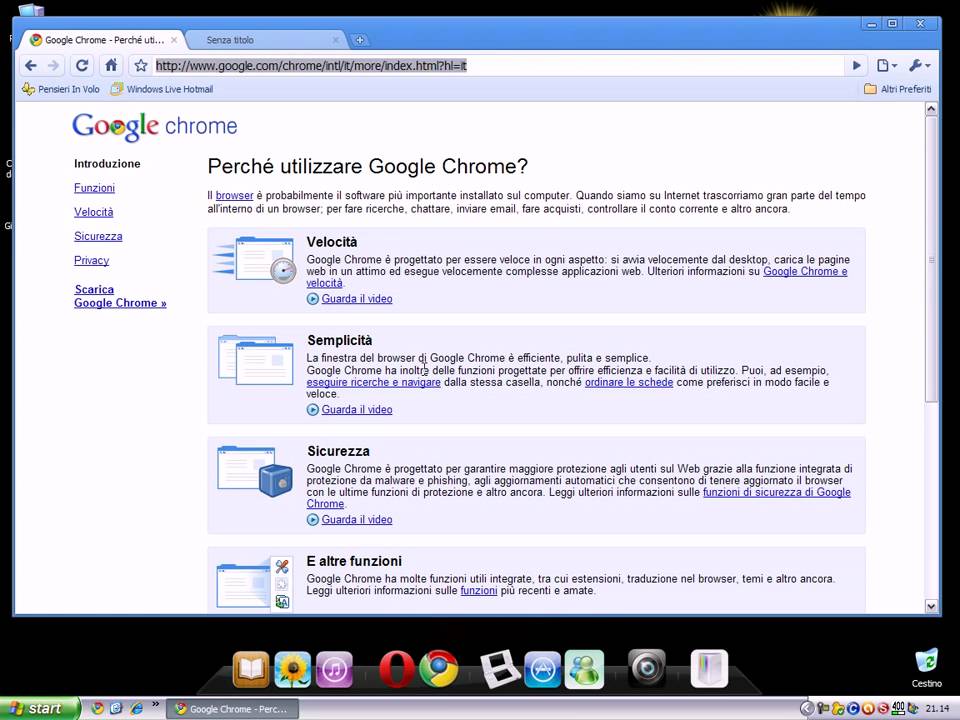Click the Windows start button
Image resolution: width=960 pixels, height=720 pixels.
click(x=39, y=708)
